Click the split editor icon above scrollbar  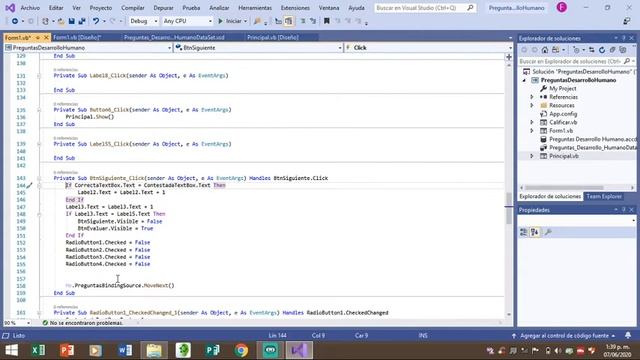click(x=509, y=57)
